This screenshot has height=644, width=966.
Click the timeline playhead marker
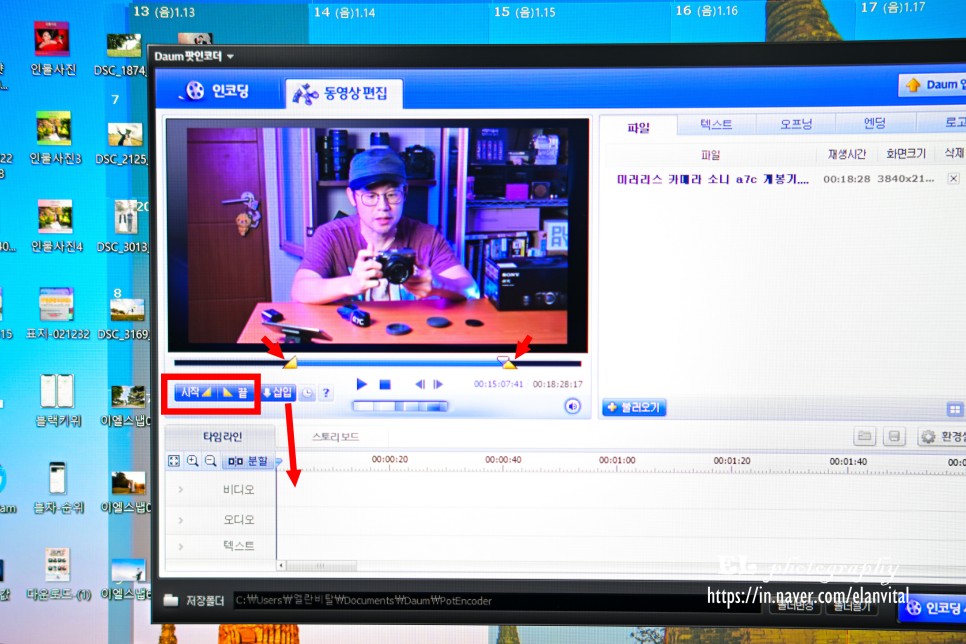[x=278, y=462]
